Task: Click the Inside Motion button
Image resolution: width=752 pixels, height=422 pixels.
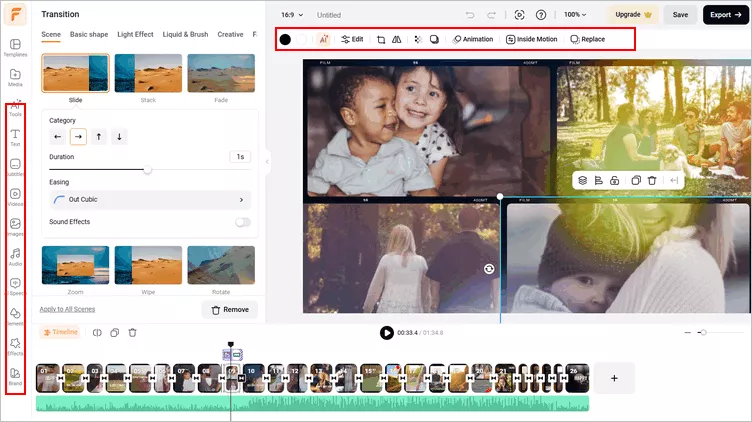Action: tap(532, 39)
